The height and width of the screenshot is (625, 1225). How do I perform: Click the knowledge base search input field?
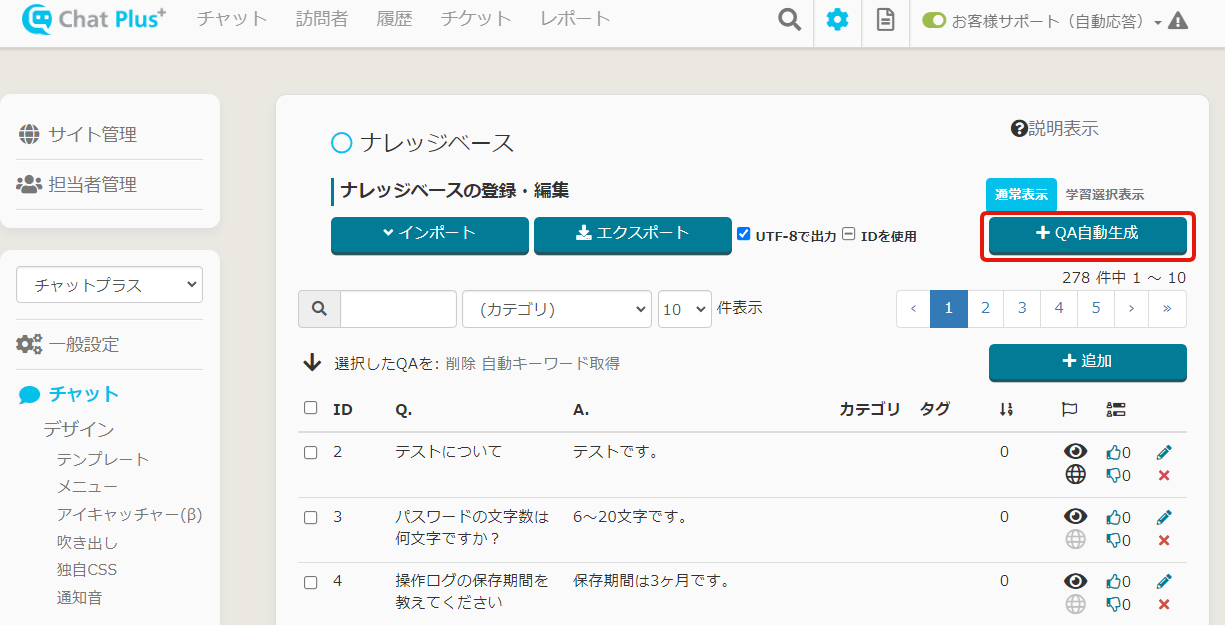coord(398,309)
